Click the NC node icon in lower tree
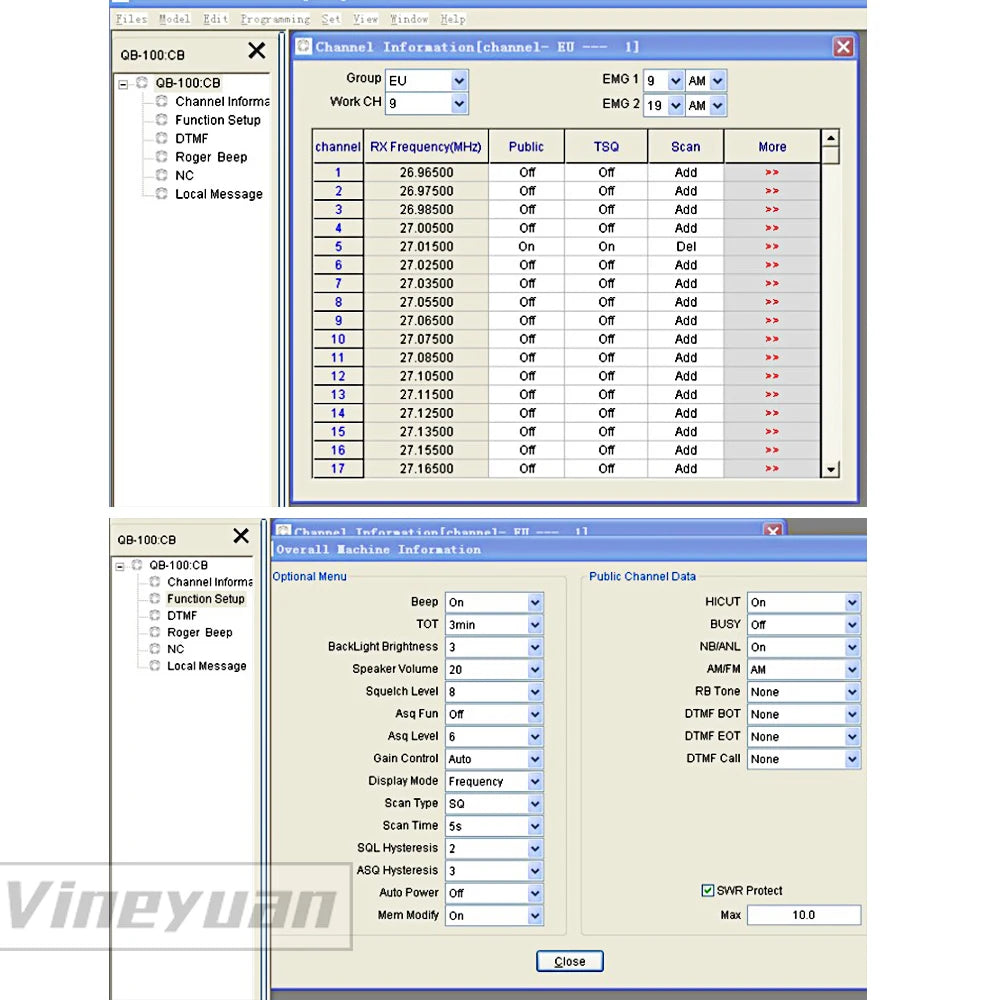 pyautogui.click(x=154, y=649)
